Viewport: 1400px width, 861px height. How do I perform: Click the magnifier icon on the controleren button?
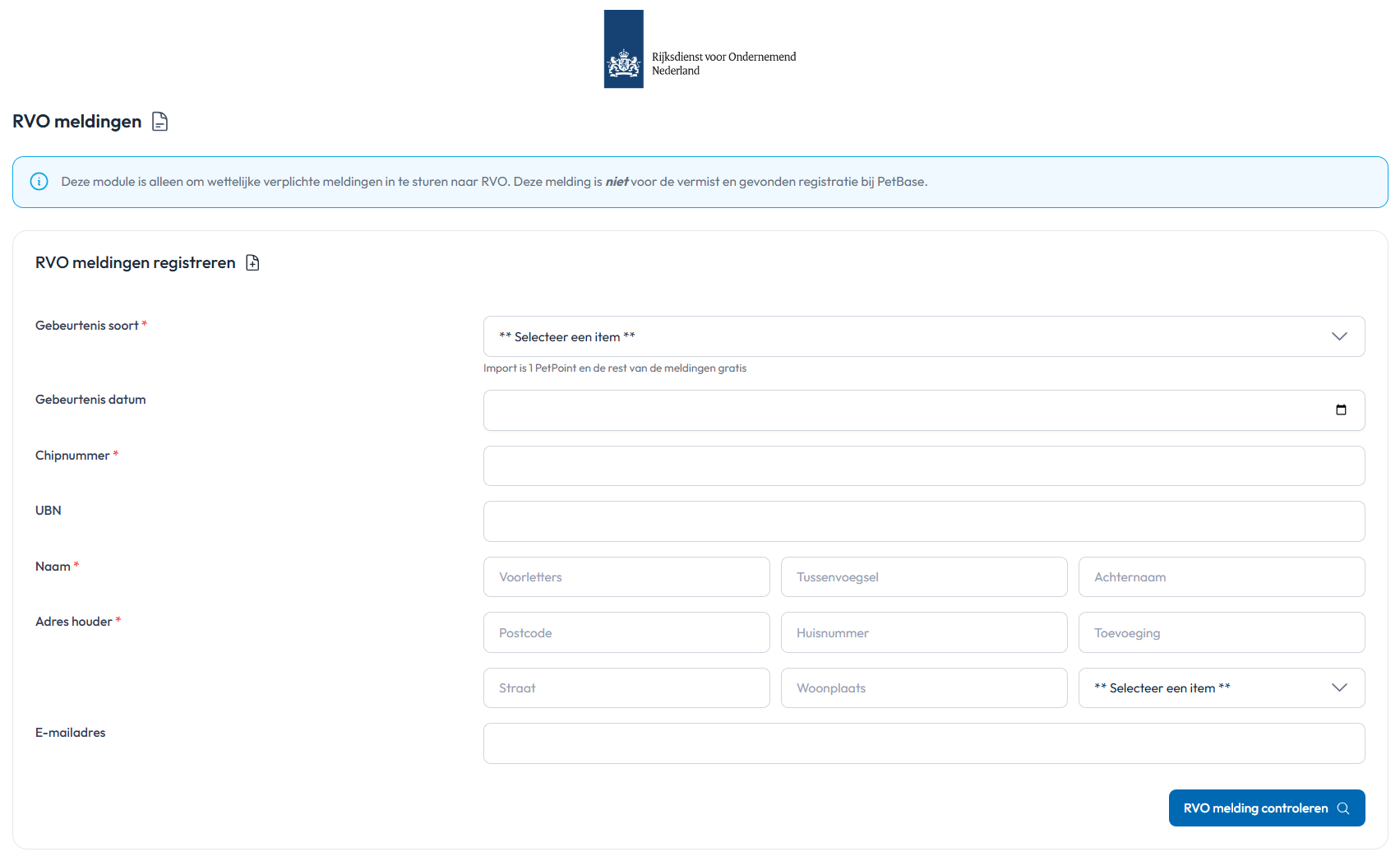(1343, 808)
